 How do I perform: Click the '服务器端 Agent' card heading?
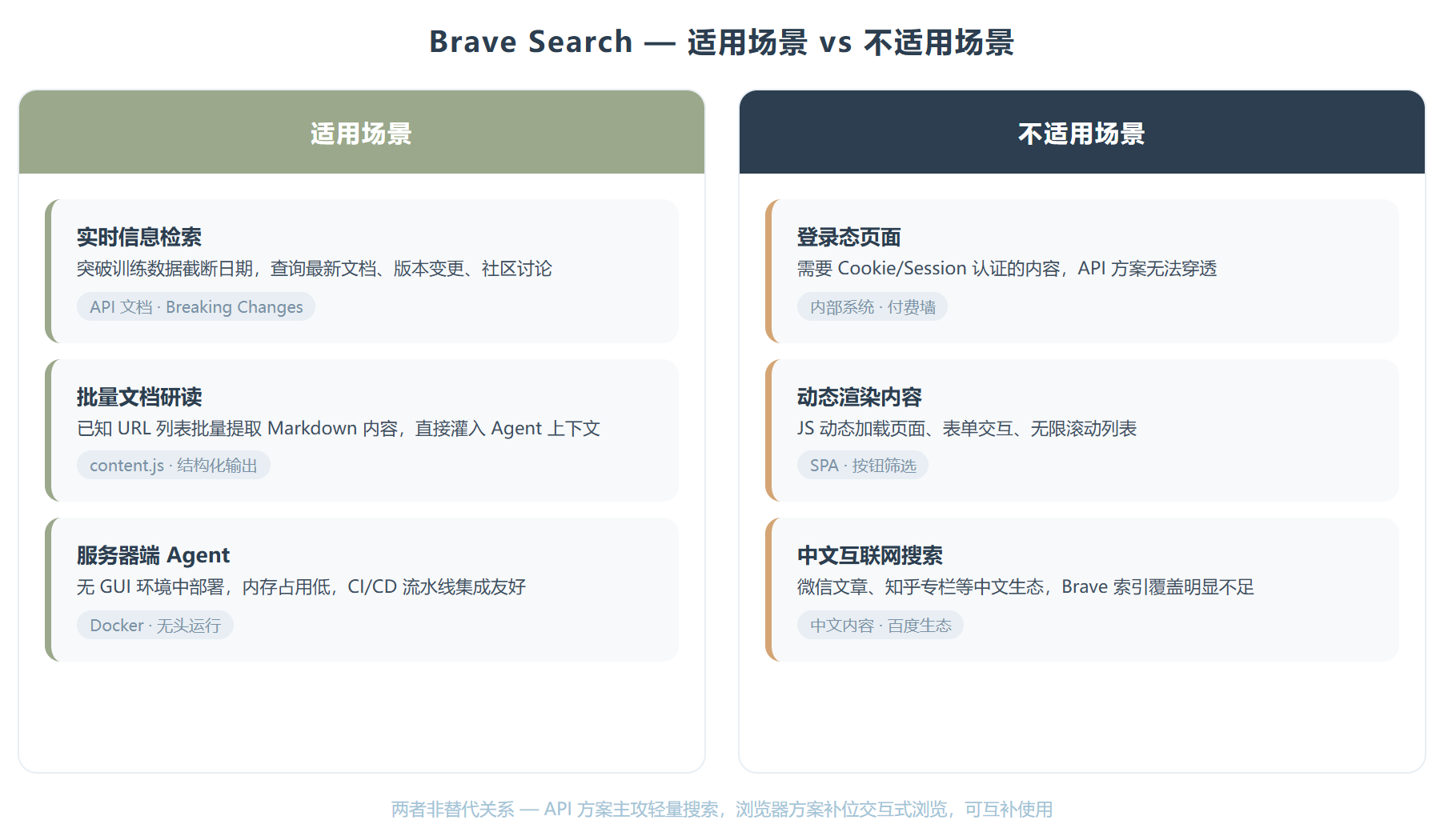(x=153, y=555)
